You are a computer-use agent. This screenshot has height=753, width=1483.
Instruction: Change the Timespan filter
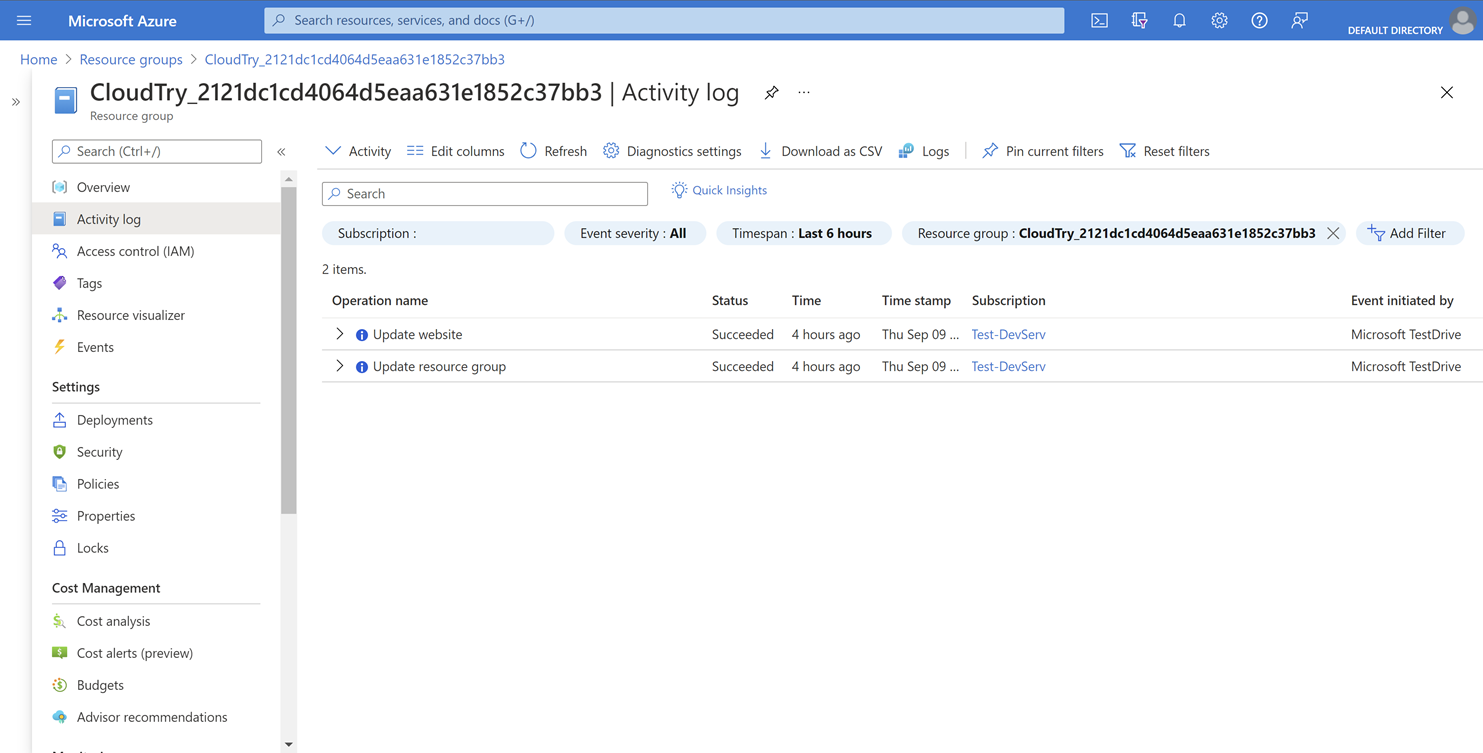point(802,233)
